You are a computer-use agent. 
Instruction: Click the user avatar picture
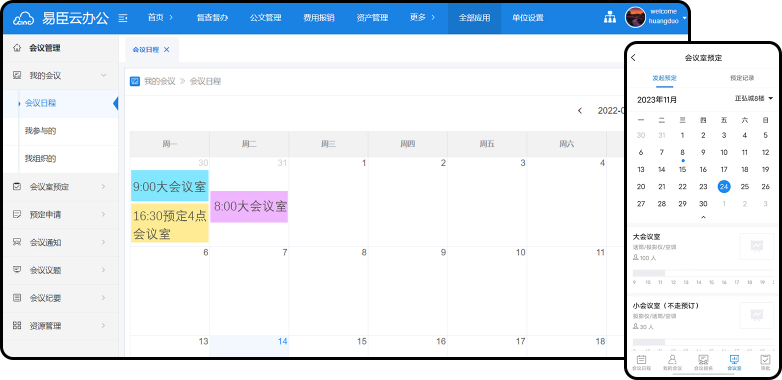(x=635, y=17)
